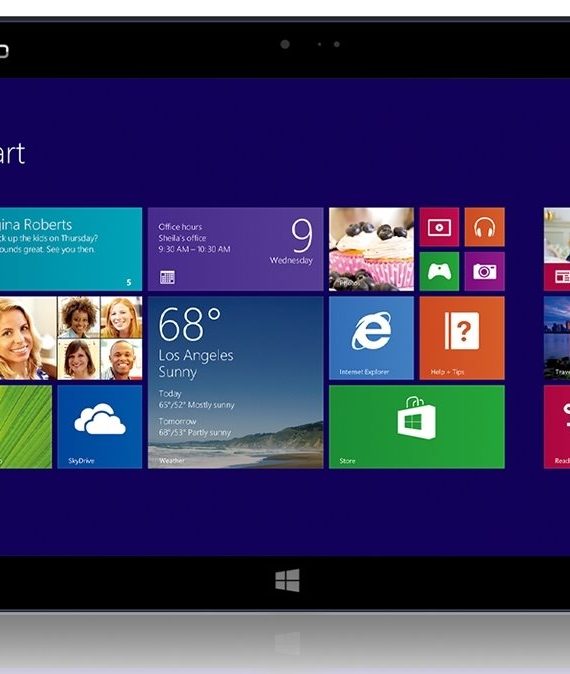The image size is (570, 674).
Task: Click the calendar grid icon in Calendar tile
Action: click(x=167, y=277)
